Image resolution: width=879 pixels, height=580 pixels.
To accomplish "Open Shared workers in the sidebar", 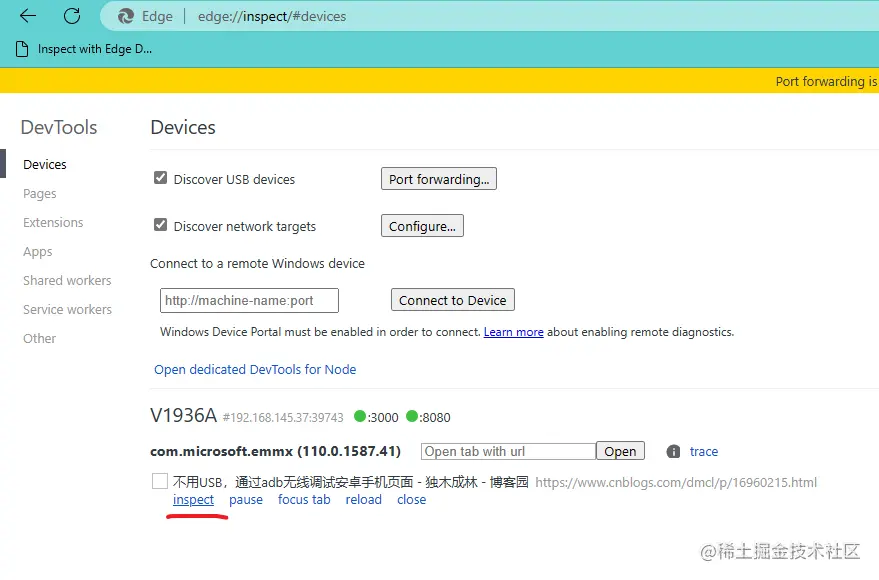I will (67, 280).
